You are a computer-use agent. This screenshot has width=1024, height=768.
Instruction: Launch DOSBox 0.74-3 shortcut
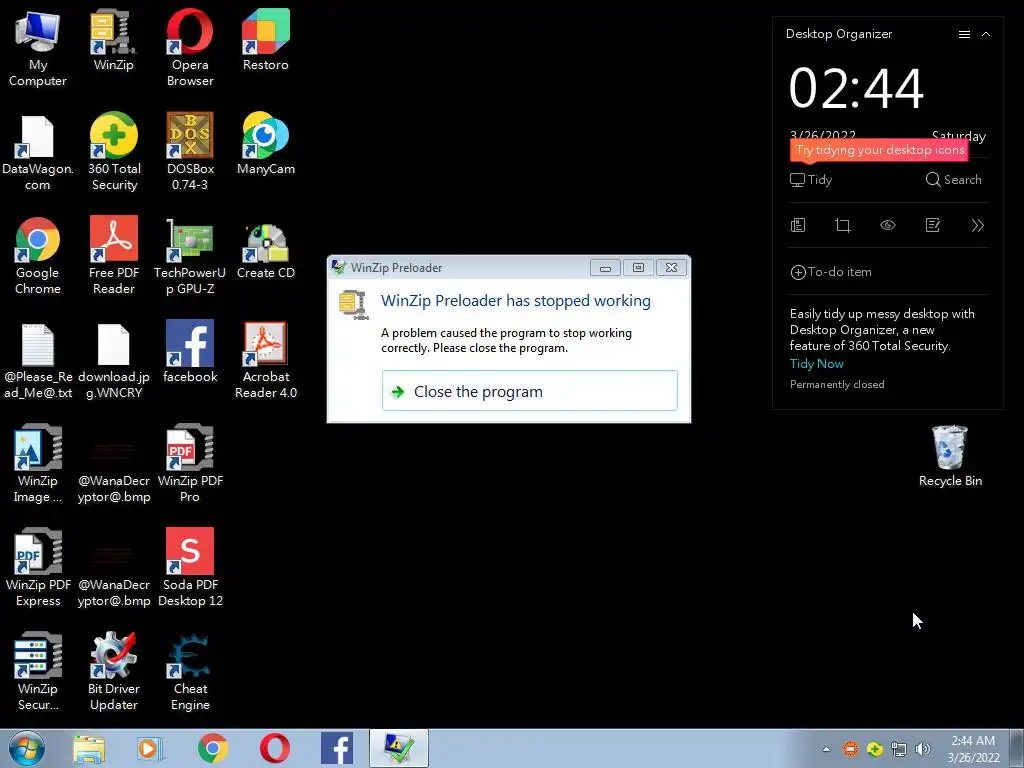(190, 152)
